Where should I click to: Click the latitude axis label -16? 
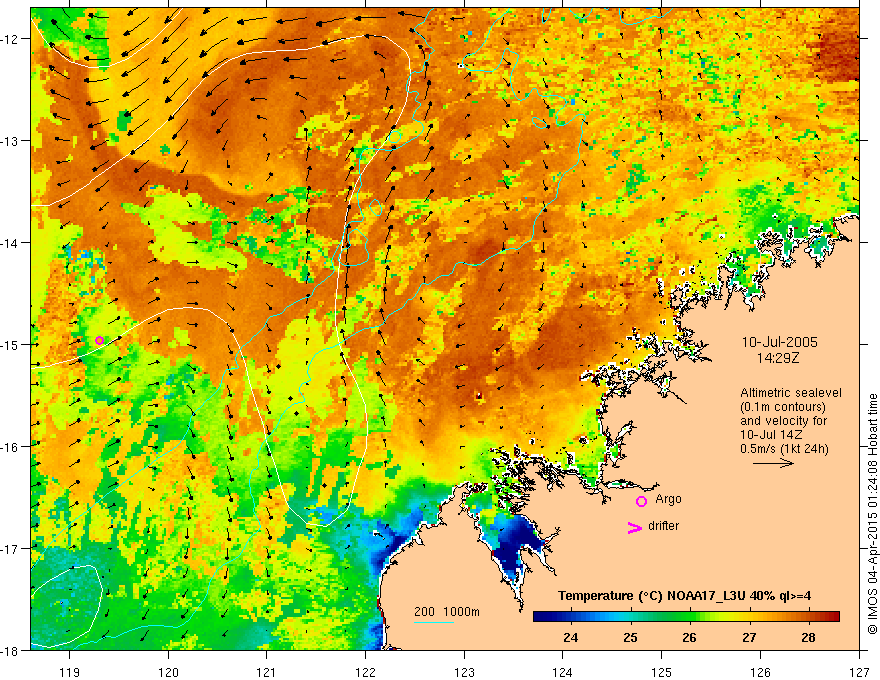tap(10, 447)
